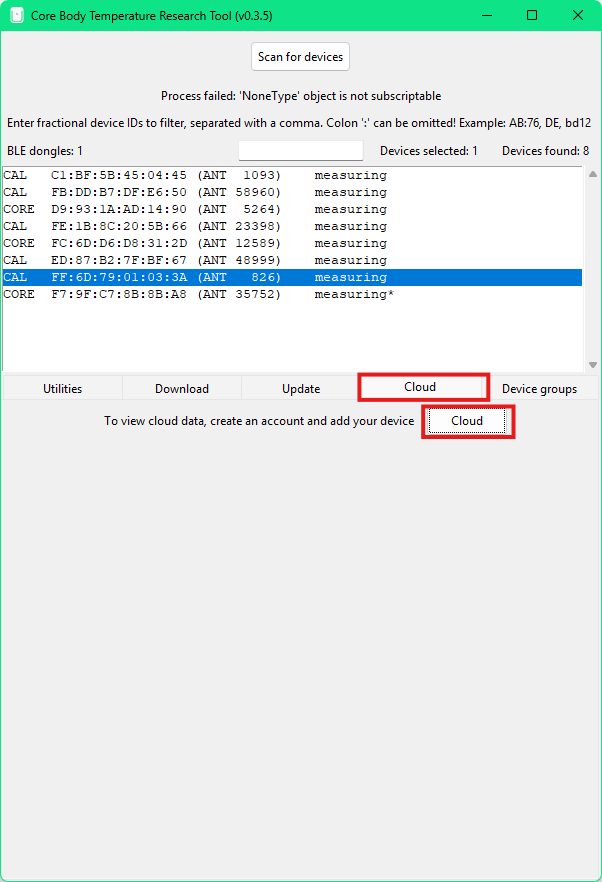Image resolution: width=602 pixels, height=882 pixels.
Task: Click device list scroll up arrow
Action: 592,174
